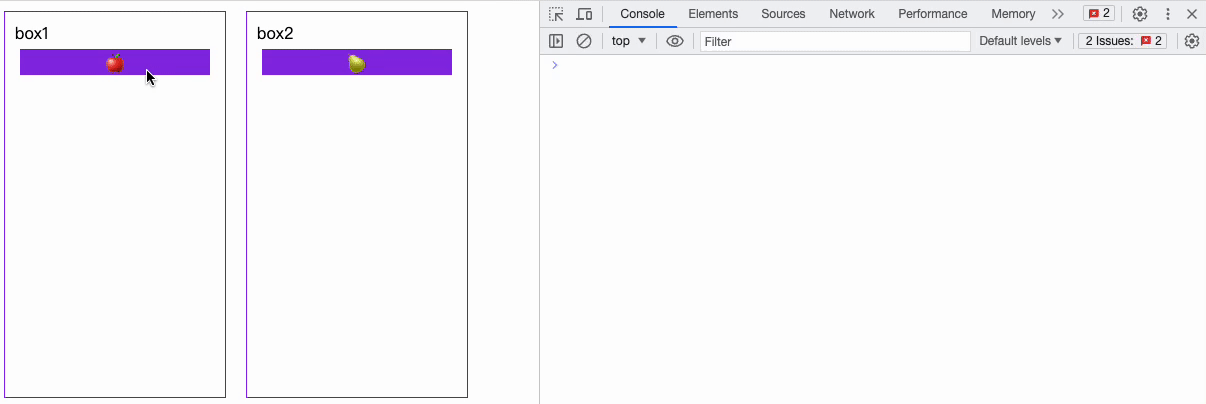Open the Default levels dropdown

pyautogui.click(x=1021, y=41)
